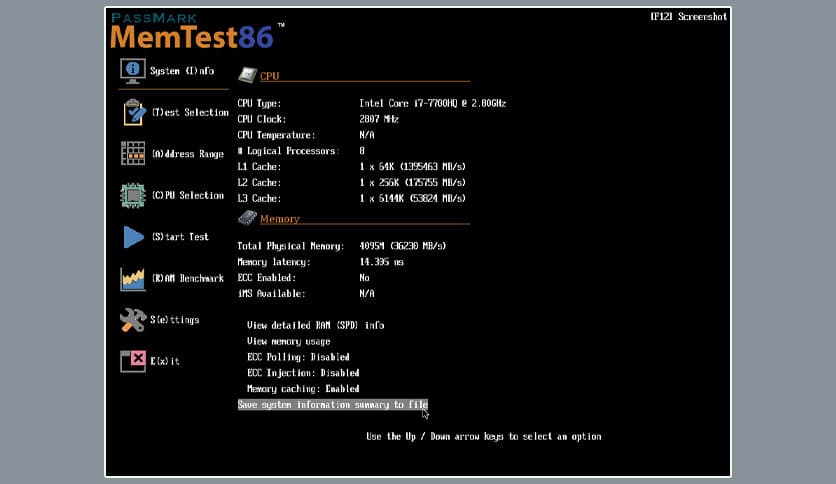Open the (R)AM Benchmark menu label
Screen dimensions: 836x484
click(x=188, y=278)
